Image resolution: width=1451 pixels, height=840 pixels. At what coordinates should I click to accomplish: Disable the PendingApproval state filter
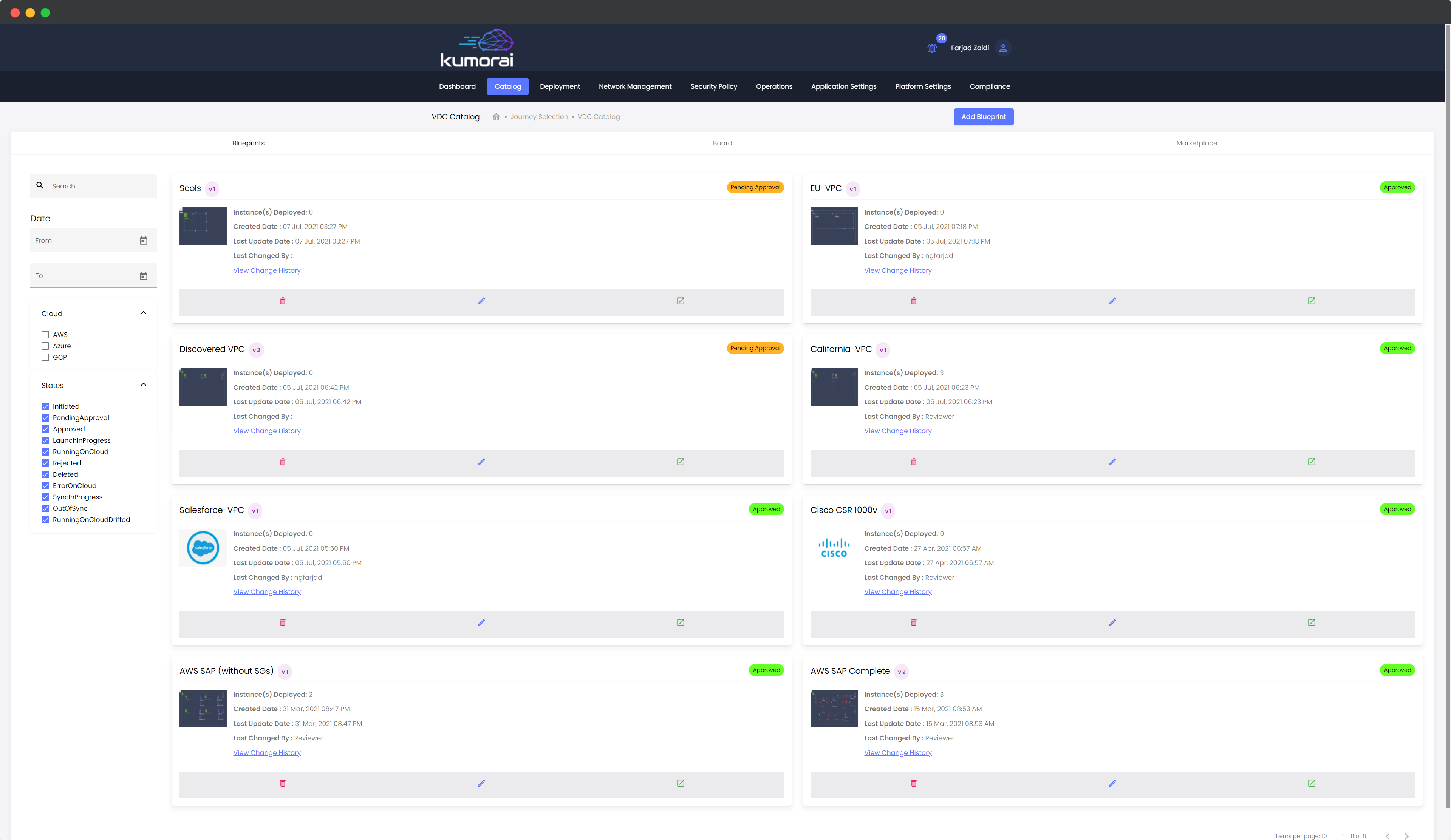pos(45,417)
